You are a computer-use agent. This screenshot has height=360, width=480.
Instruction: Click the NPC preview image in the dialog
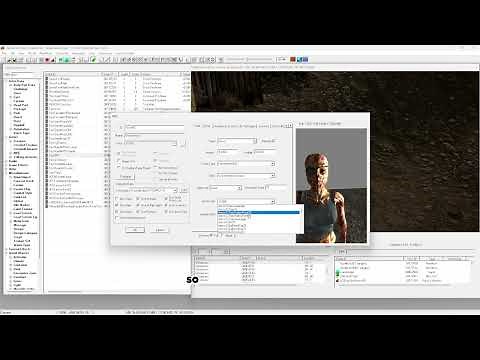331,185
